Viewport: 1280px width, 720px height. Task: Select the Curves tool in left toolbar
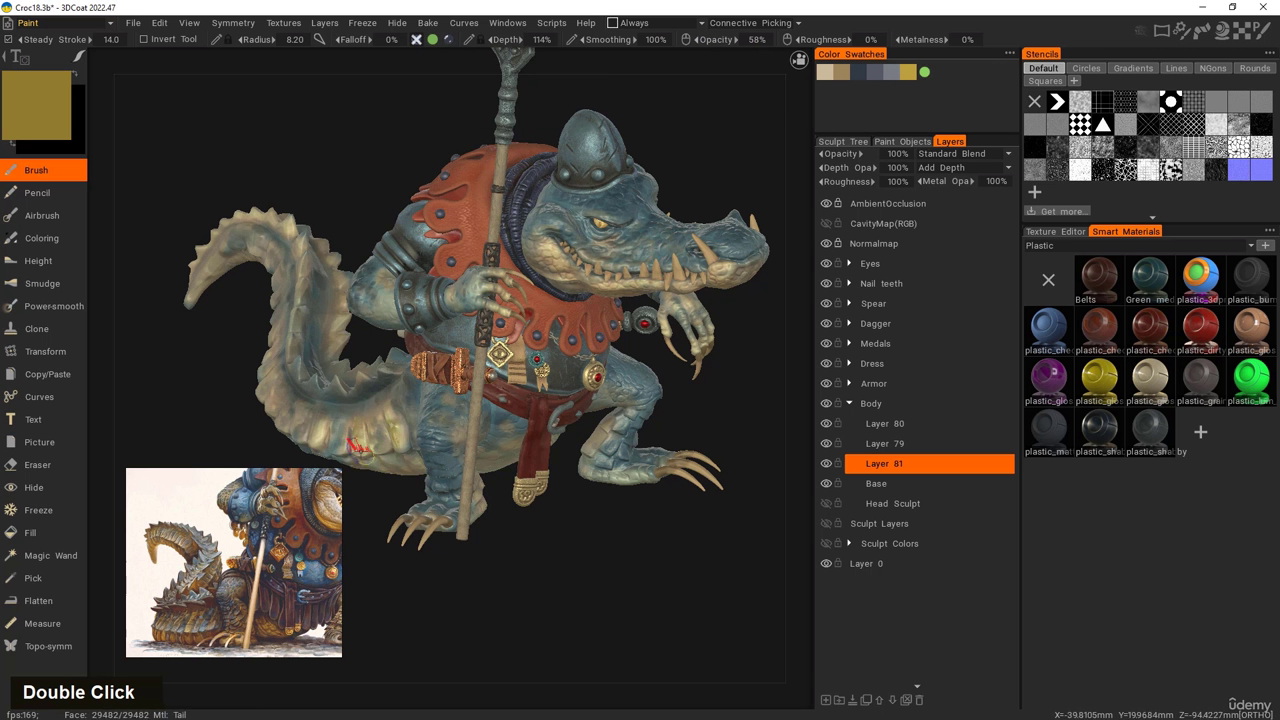coord(43,397)
